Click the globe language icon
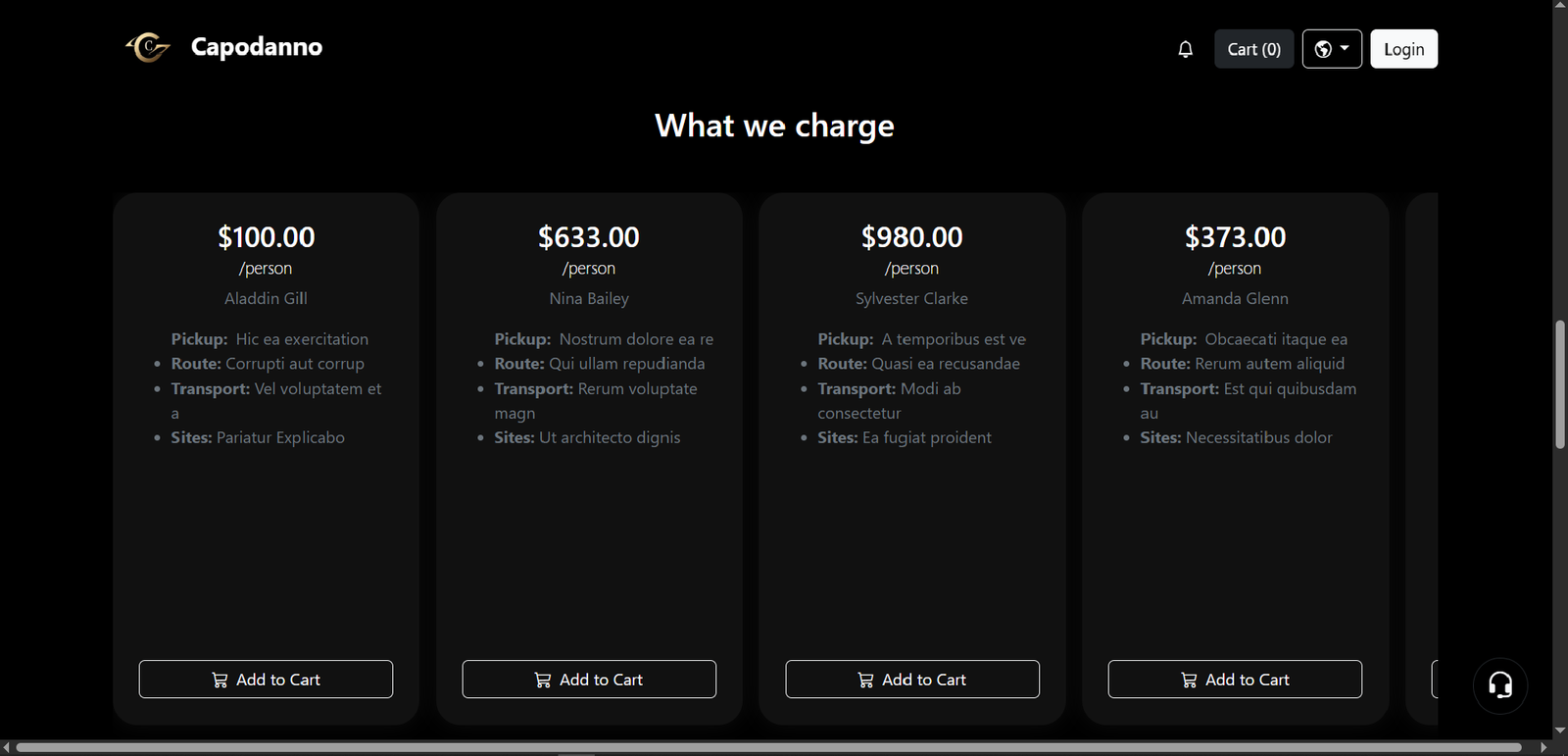1568x756 pixels. pos(1323,49)
